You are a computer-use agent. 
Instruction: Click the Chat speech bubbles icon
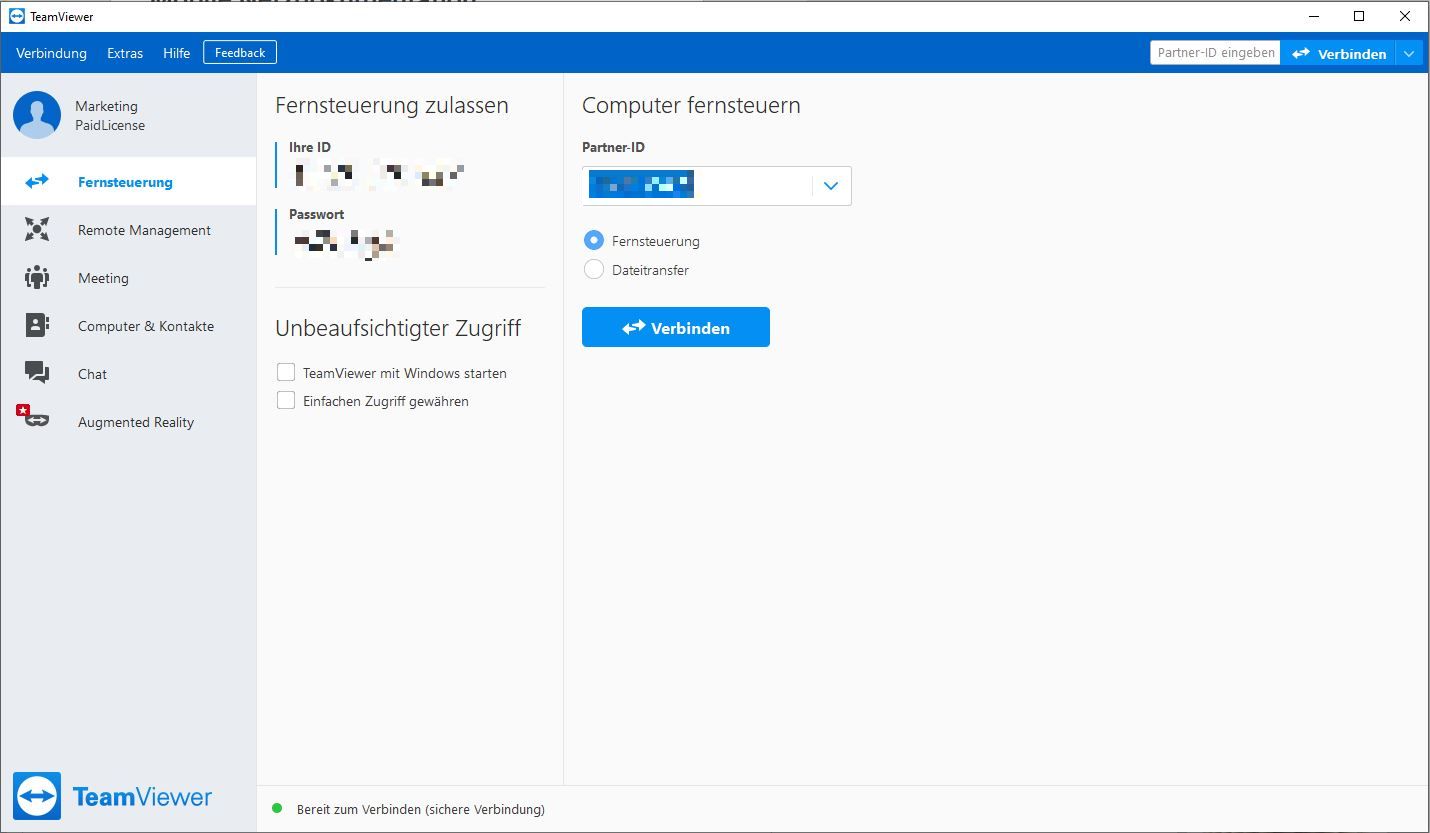click(x=37, y=373)
